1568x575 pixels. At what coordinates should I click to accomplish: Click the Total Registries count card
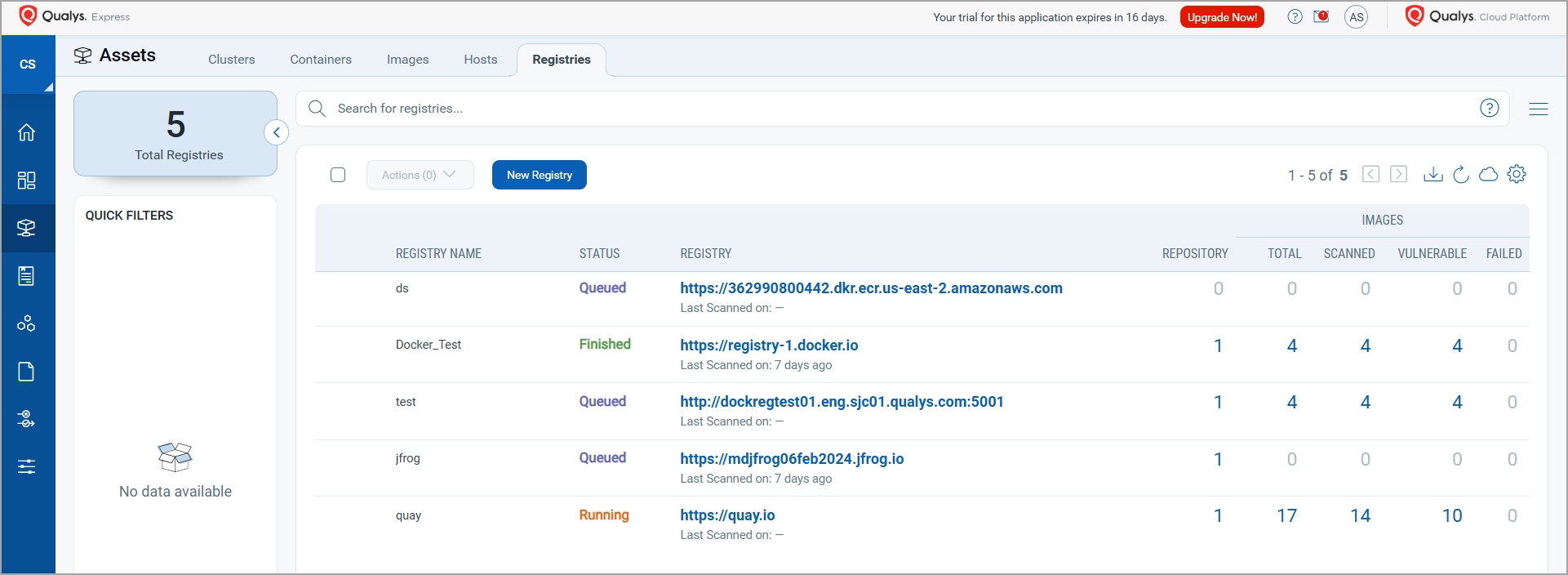175,133
